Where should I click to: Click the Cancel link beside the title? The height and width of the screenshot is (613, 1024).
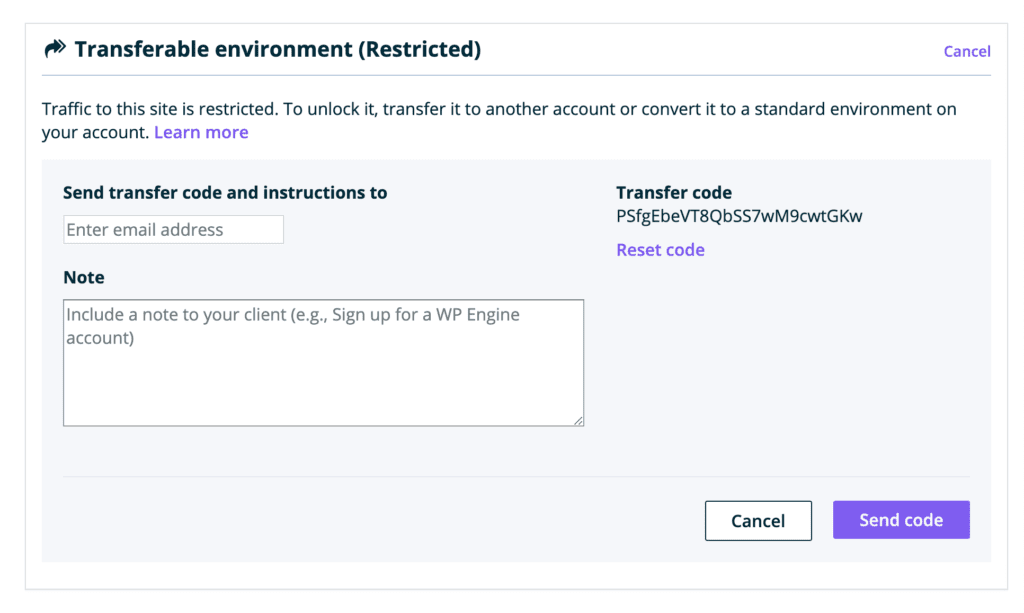point(966,51)
